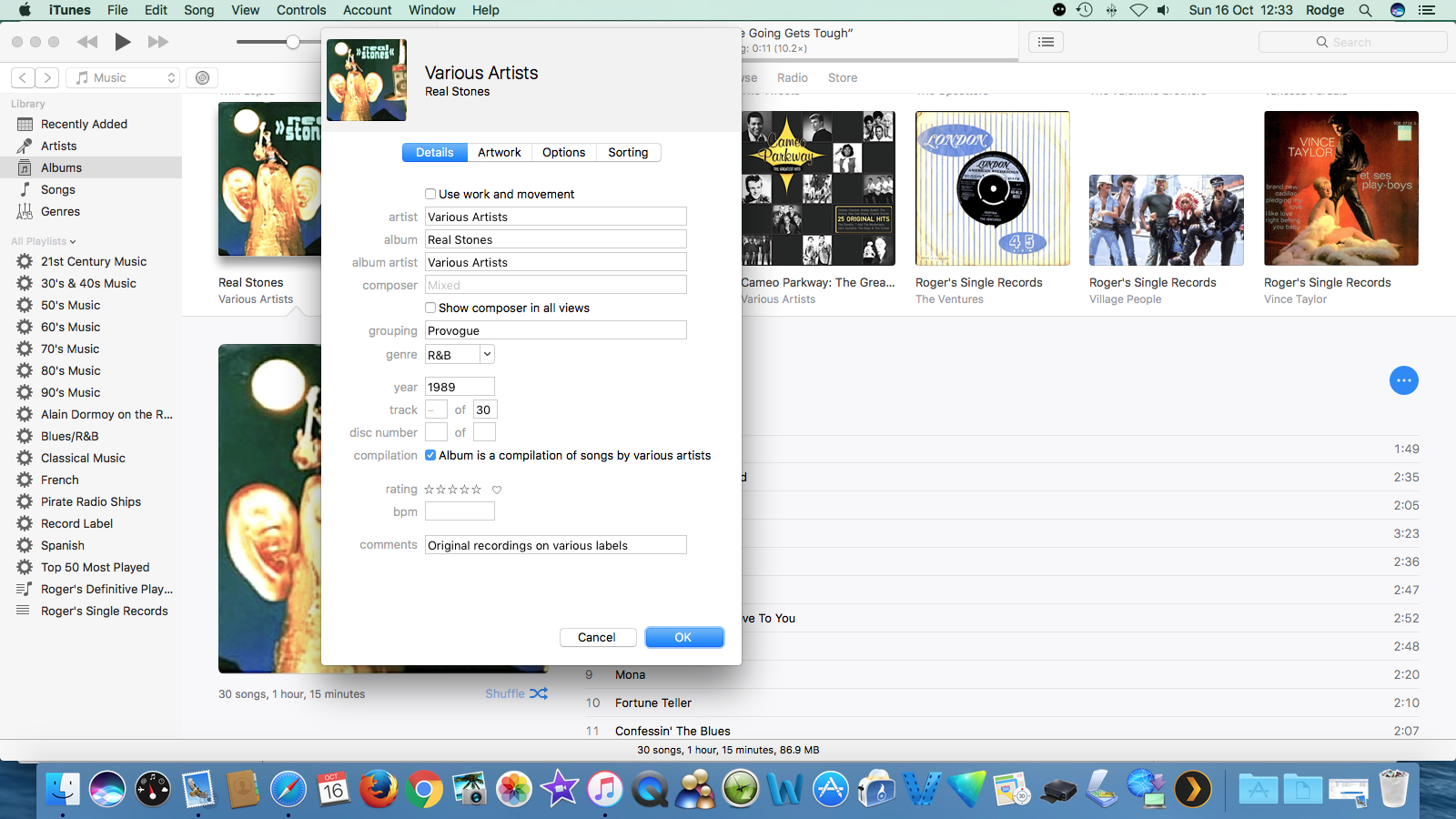Open the Account menu in the menu bar
The image size is (1456, 819).
click(368, 10)
